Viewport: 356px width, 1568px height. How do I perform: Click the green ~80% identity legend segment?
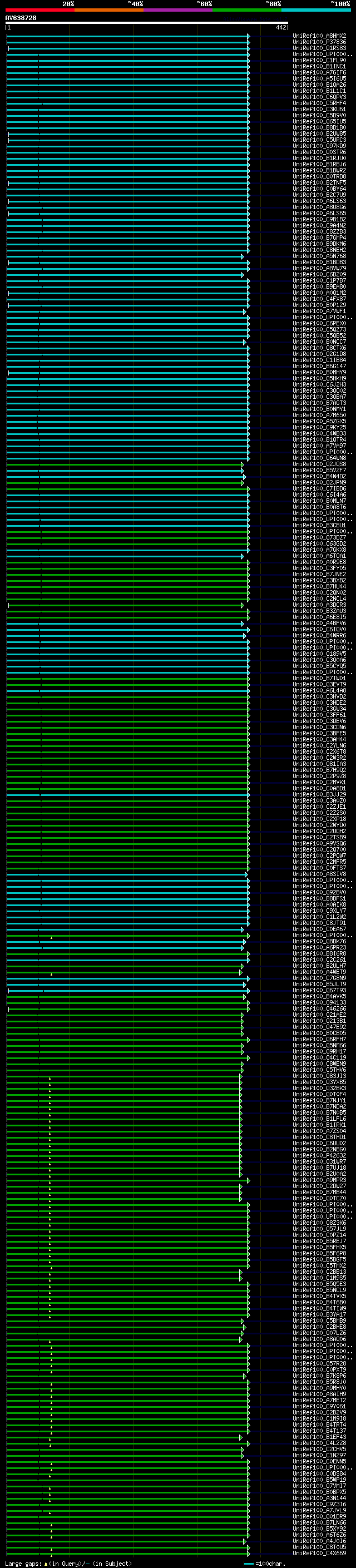coord(247,10)
